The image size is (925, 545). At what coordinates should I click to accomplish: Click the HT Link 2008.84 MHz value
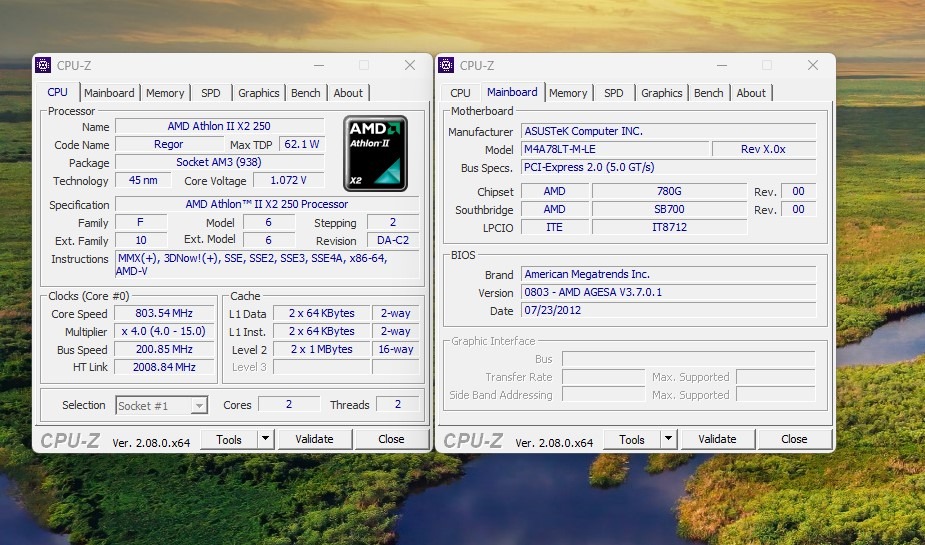tap(164, 367)
